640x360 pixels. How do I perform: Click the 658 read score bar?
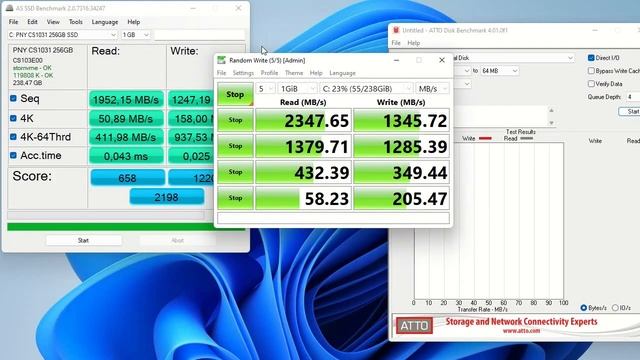pyautogui.click(x=127, y=178)
